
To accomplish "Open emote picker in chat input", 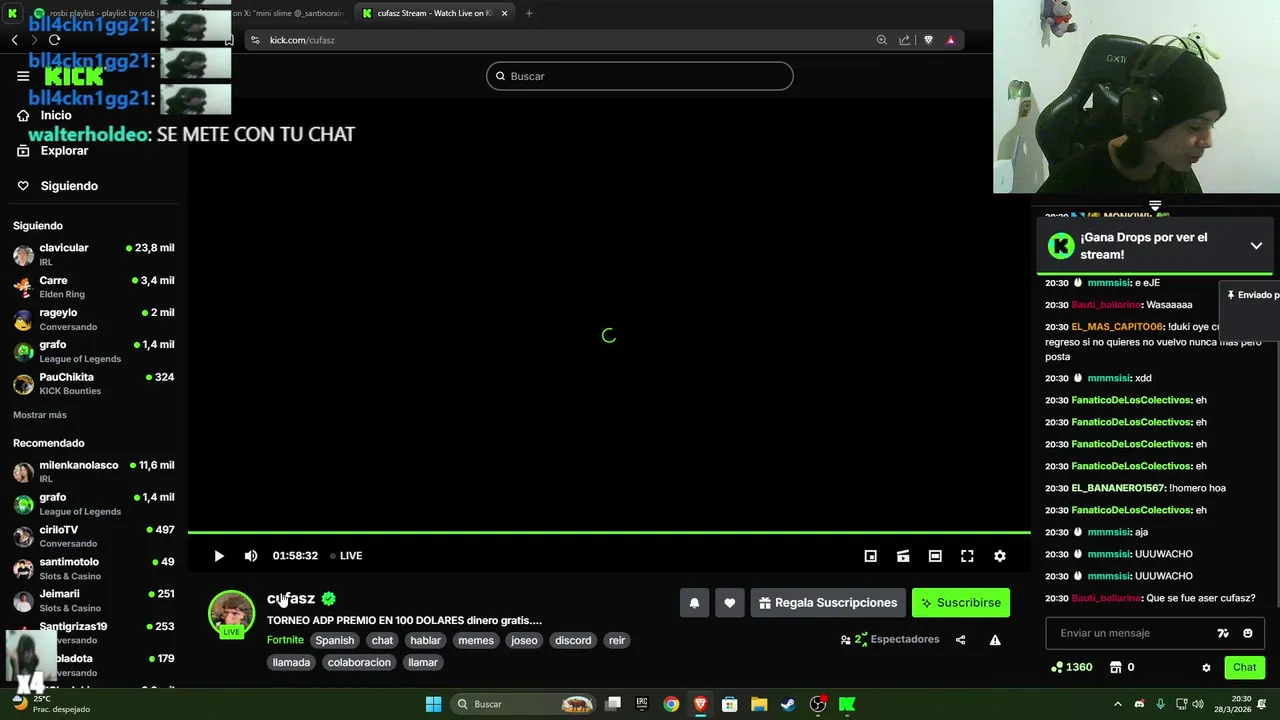I will (1247, 633).
